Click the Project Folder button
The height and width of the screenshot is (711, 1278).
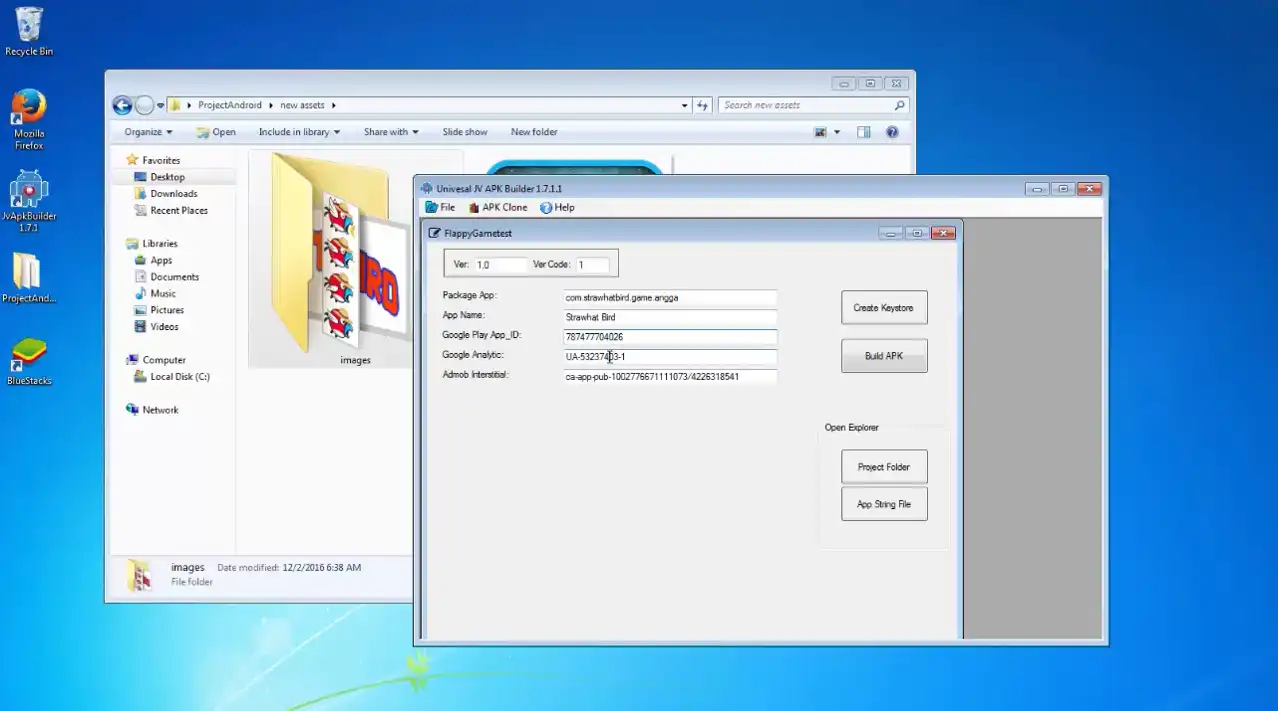click(884, 467)
